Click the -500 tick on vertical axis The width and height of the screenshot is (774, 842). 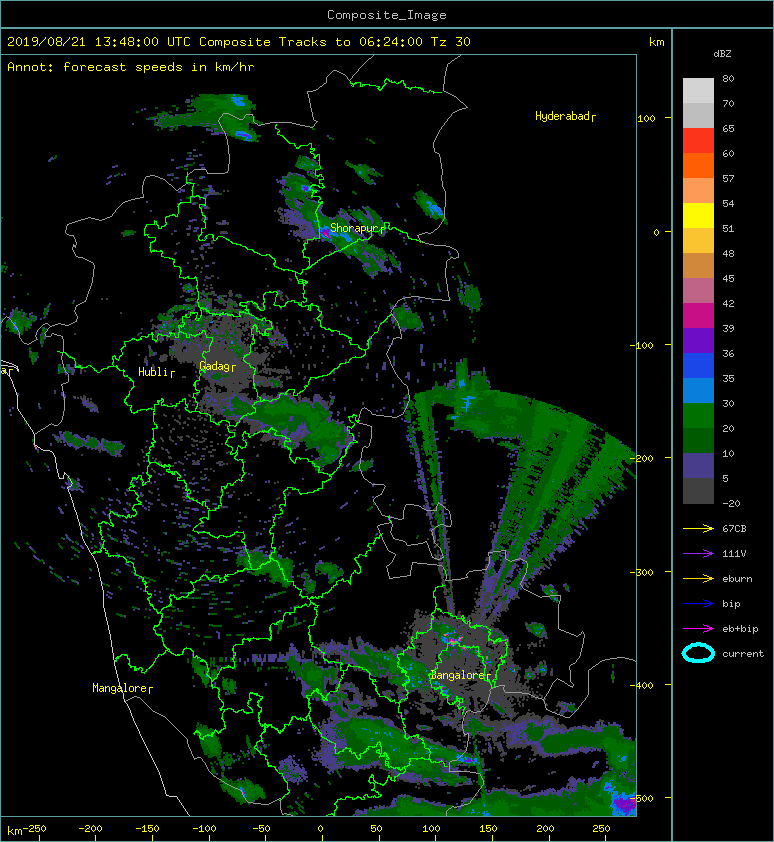coord(642,799)
